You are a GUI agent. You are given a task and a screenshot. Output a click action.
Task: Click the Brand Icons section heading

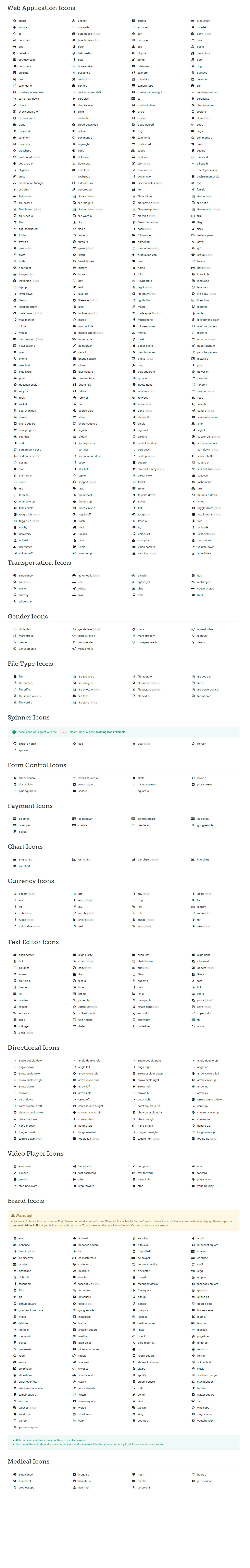coord(26,1201)
